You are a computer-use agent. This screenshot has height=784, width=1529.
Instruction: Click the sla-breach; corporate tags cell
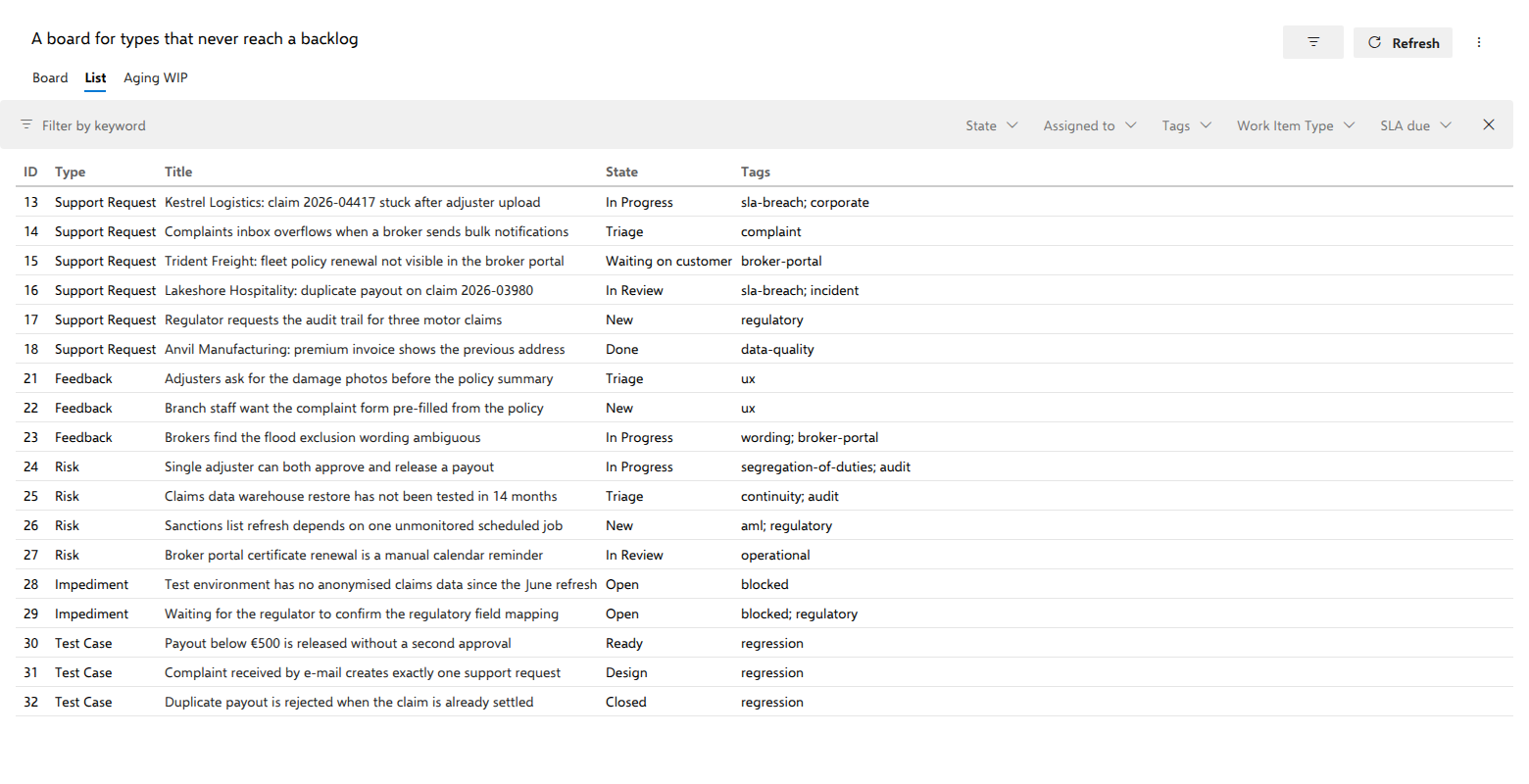coord(805,202)
